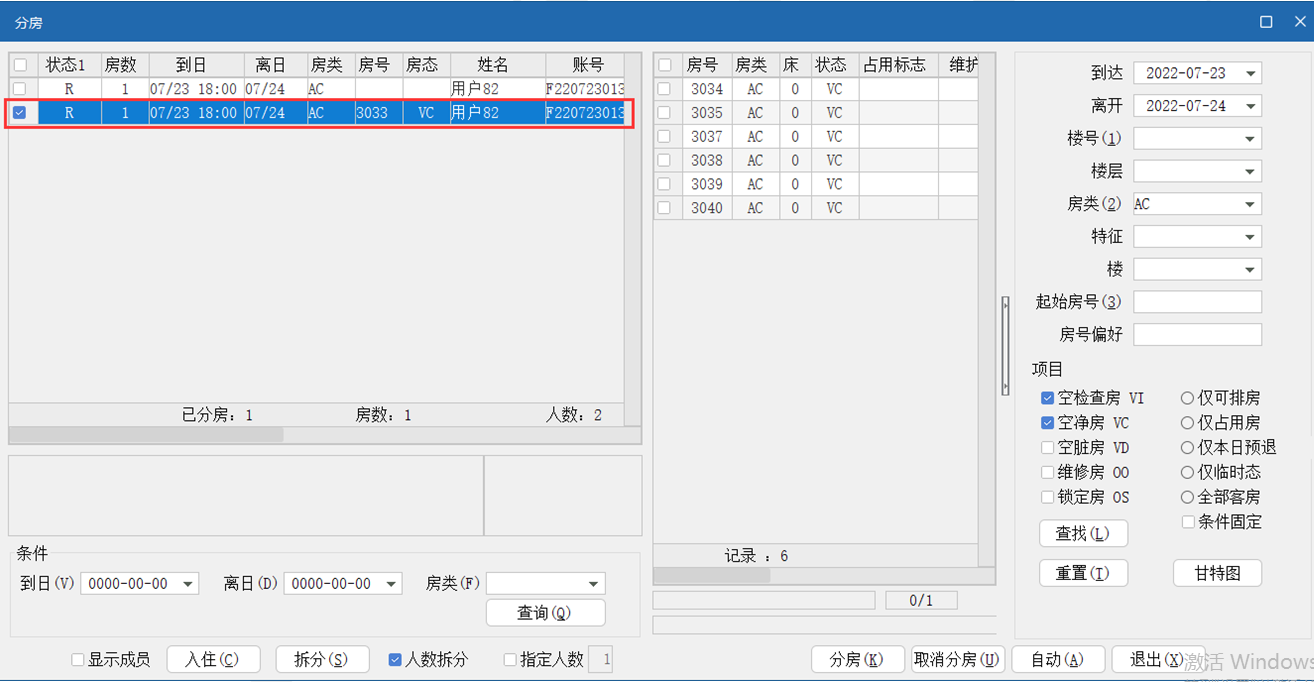Enable 指定人数 checkbox

[x=510, y=660]
